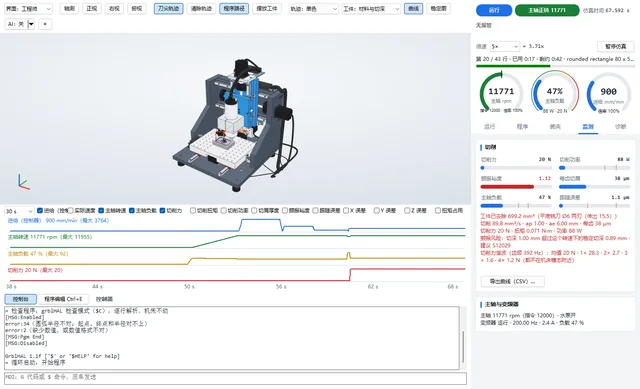640x389 pixels.
Task: Open the 工件 workpiece display dropdown
Action: 371,9
